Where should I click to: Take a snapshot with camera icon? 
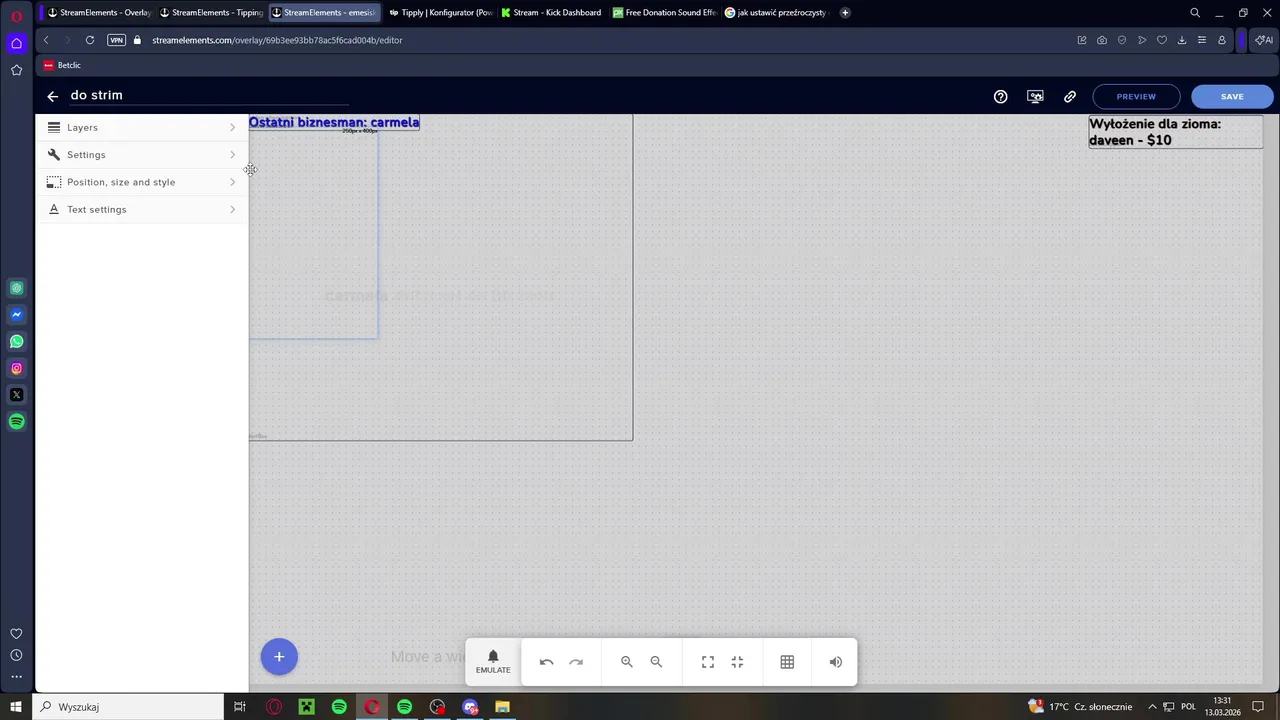(1102, 40)
